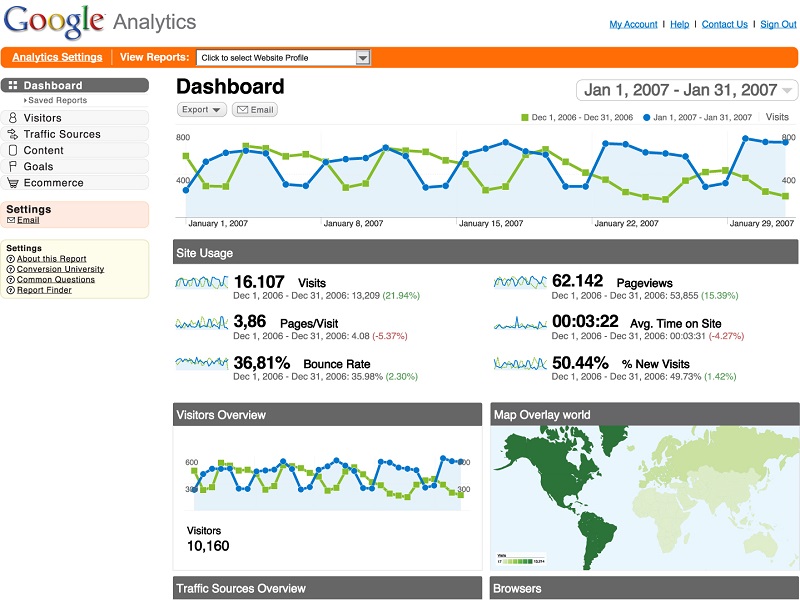This screenshot has width=800, height=600.
Task: Click the Pages/Visit sparkline thumbnail
Action: click(202, 322)
